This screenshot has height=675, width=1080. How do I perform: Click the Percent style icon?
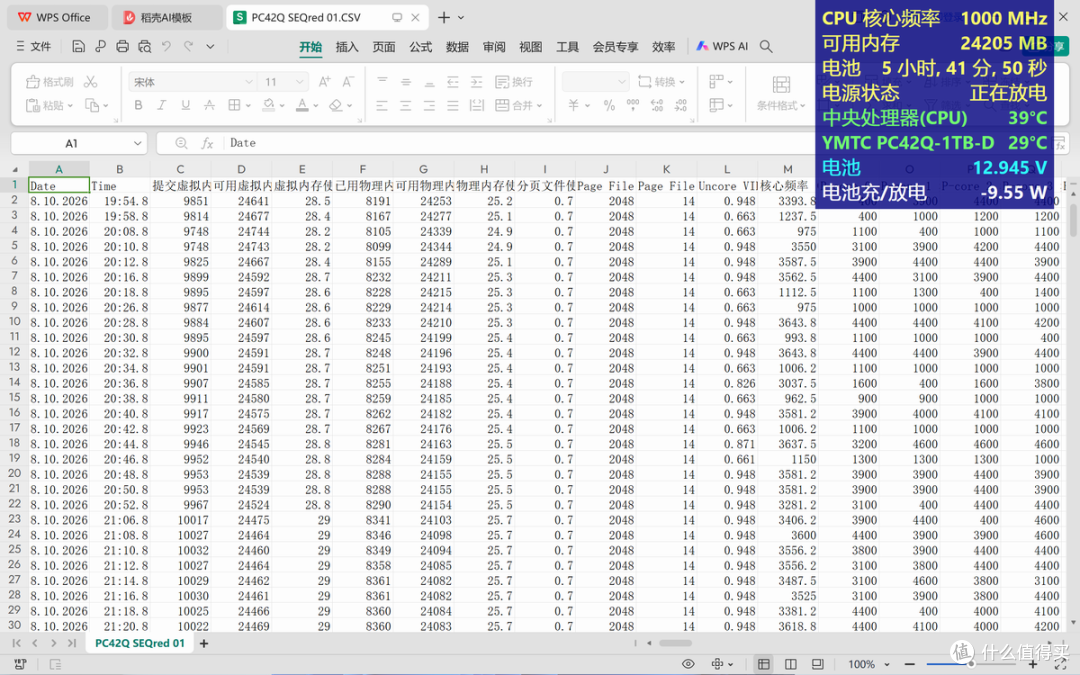(x=609, y=105)
